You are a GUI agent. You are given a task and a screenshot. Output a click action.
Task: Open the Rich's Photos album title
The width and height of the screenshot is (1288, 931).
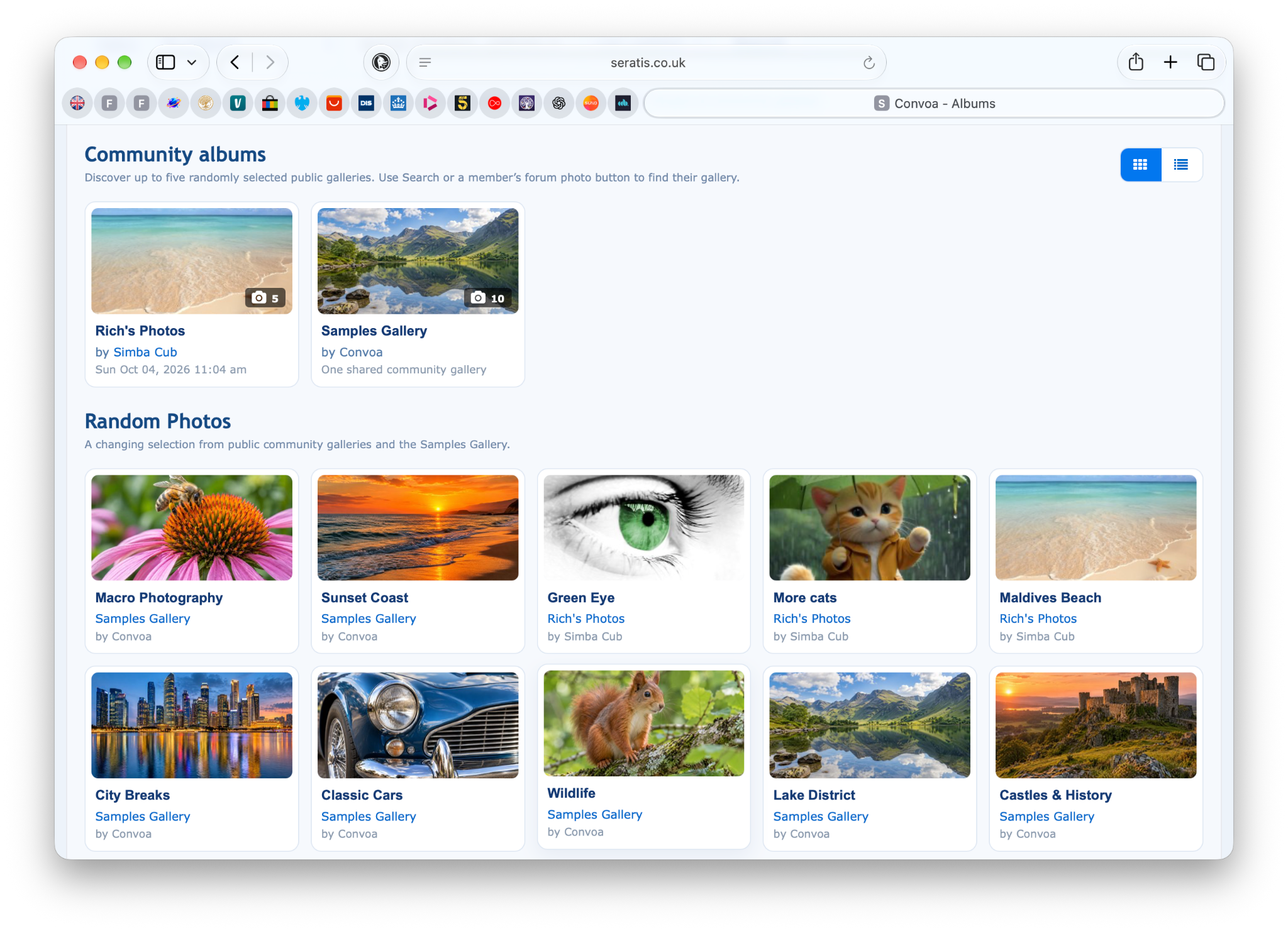140,331
